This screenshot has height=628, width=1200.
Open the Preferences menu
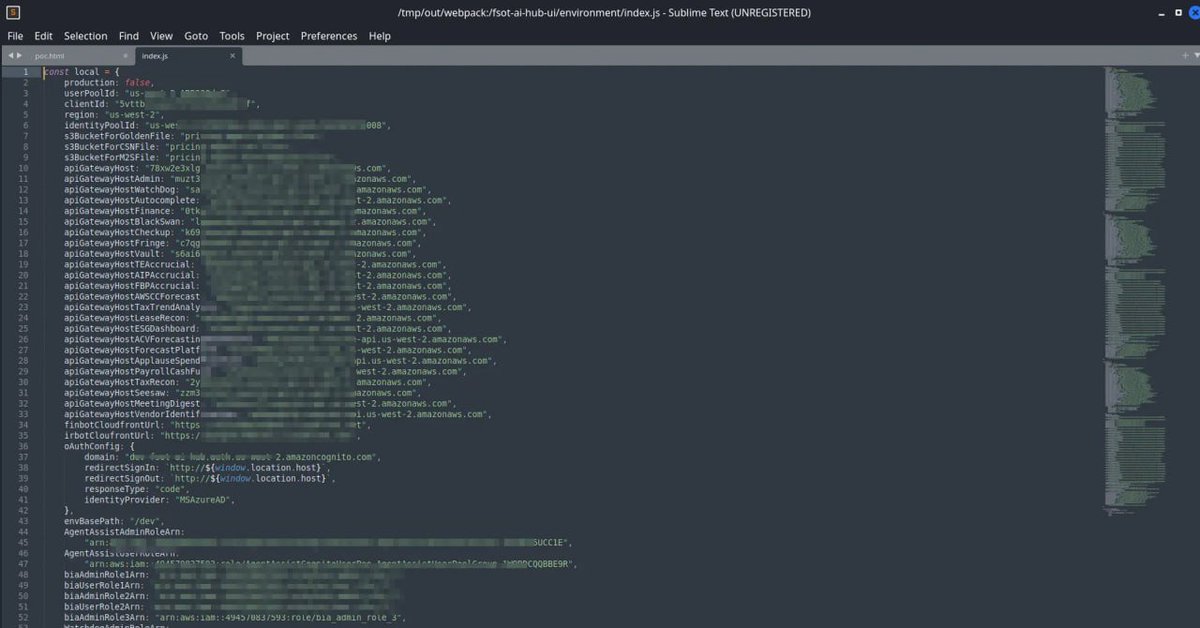click(329, 36)
